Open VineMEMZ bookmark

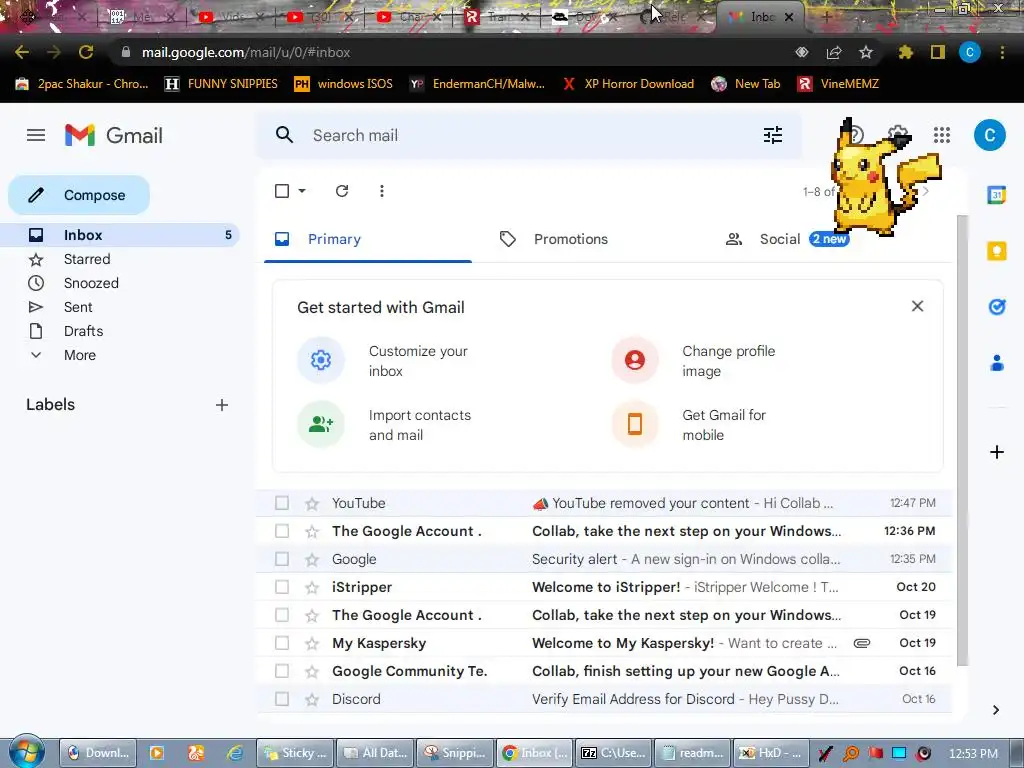839,84
